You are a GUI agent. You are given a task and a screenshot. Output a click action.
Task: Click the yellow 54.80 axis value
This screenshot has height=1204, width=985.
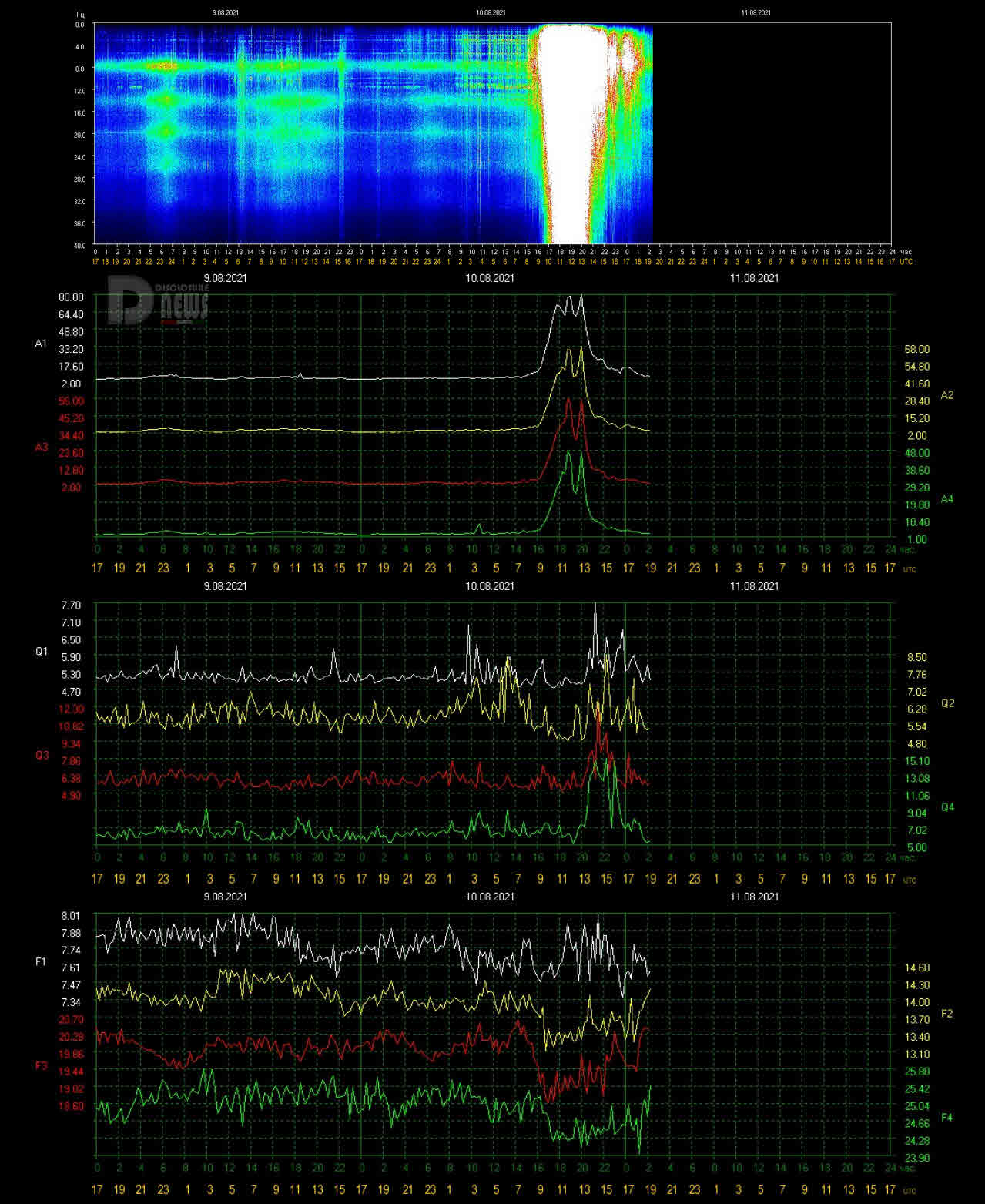[916, 366]
